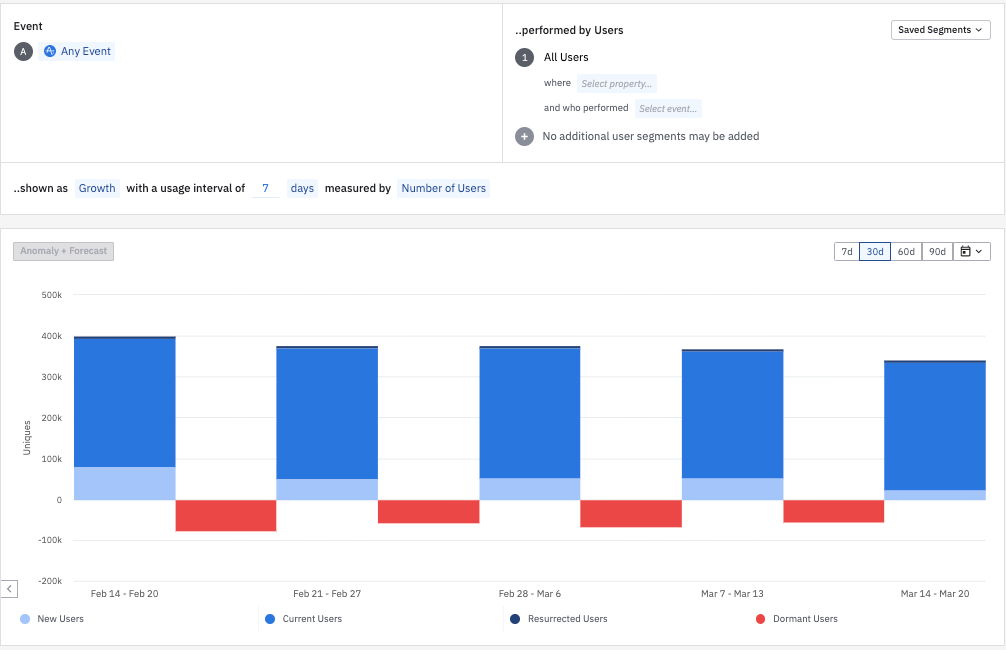Collapse chart using left chevron arrow
The image size is (1006, 650).
[10, 589]
